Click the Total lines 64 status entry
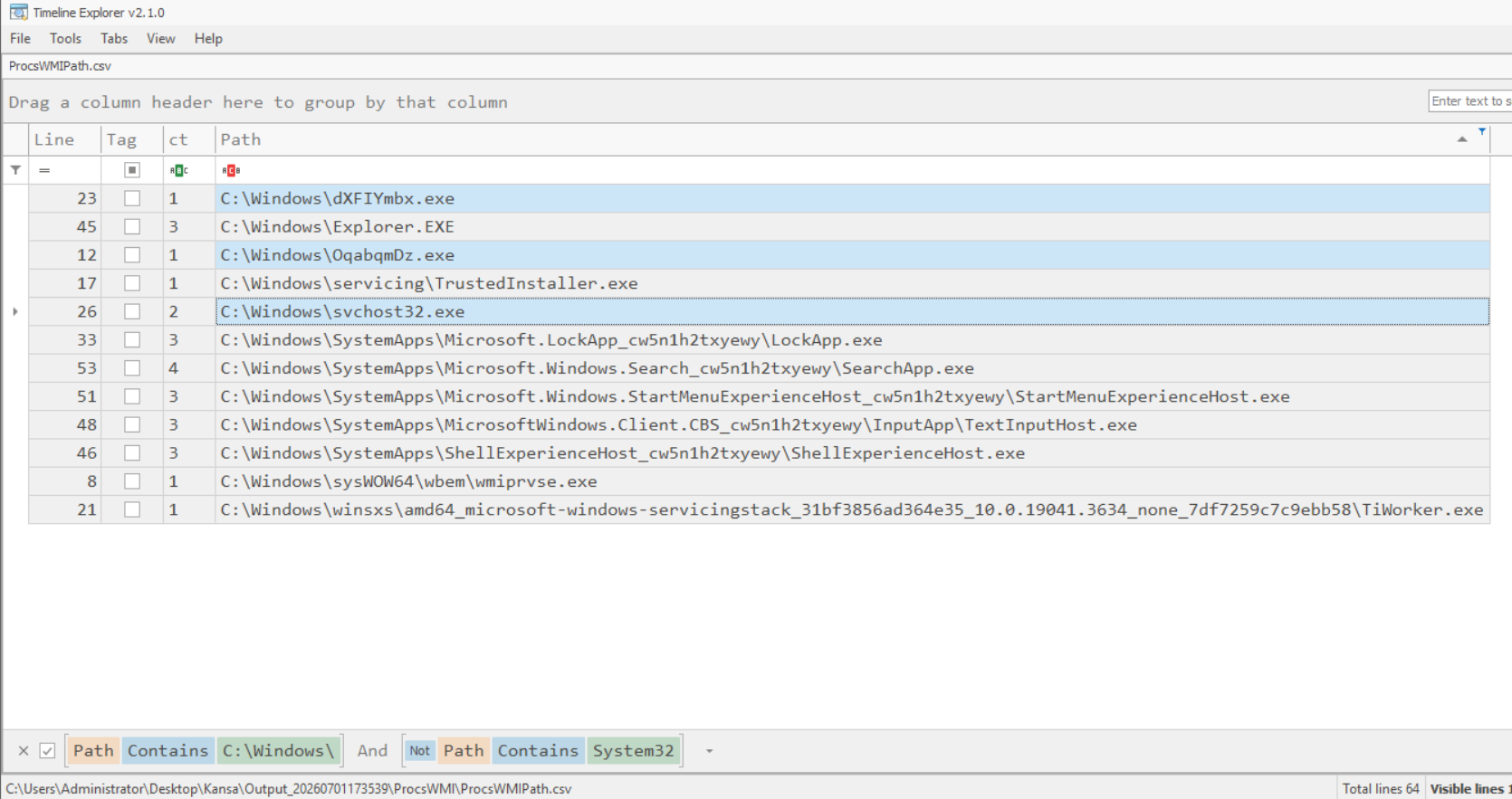 point(1381,789)
